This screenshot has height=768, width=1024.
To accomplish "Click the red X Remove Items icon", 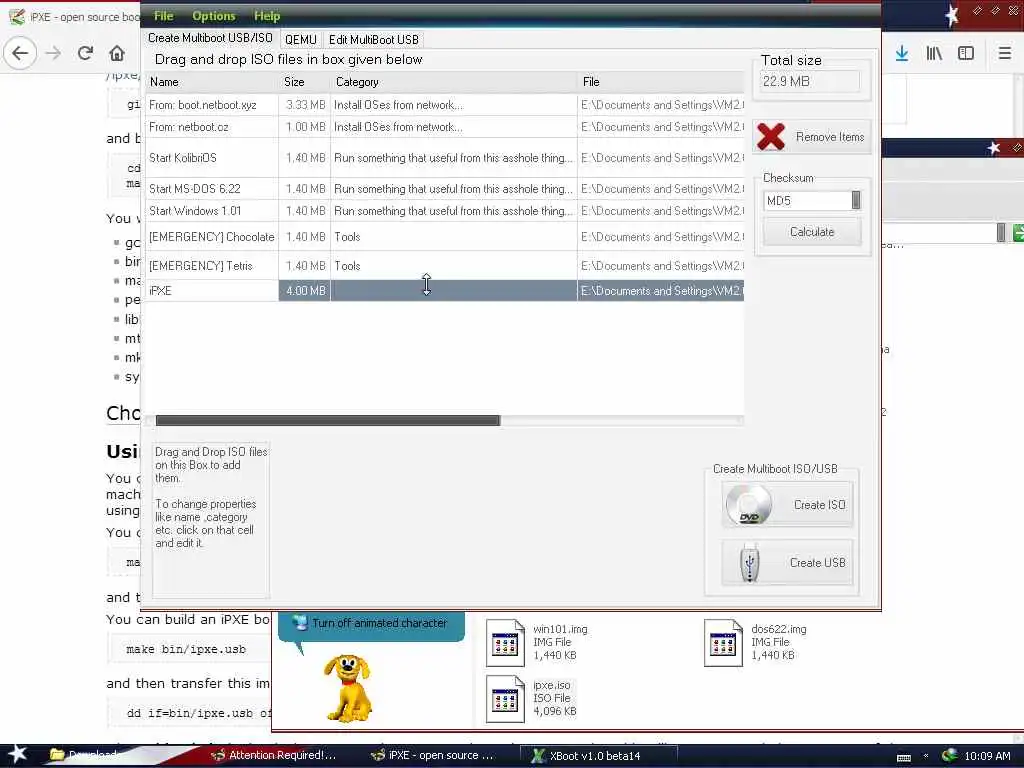I will pyautogui.click(x=771, y=137).
